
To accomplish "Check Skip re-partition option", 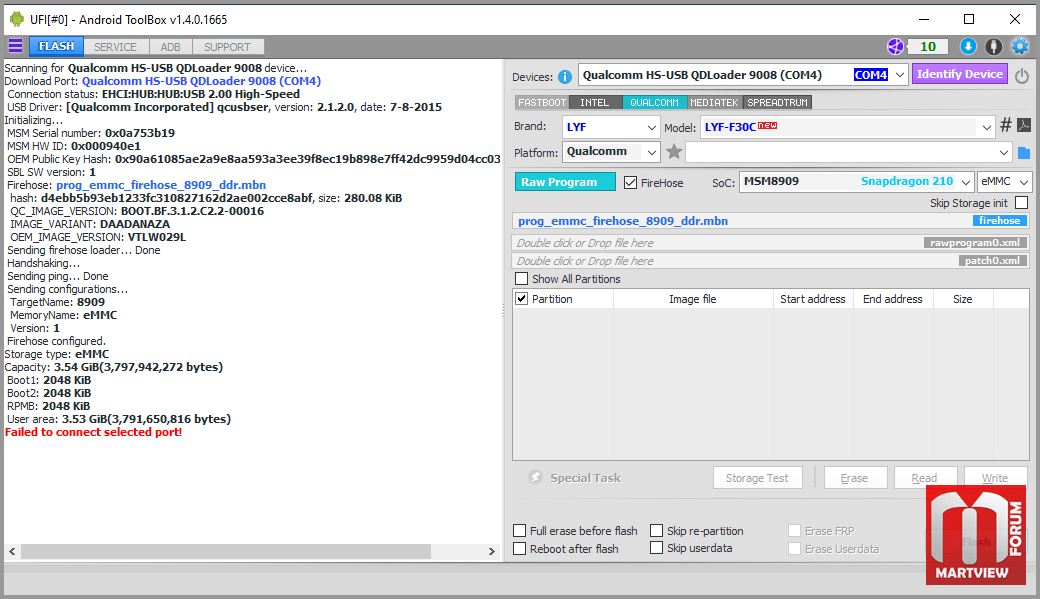I will [x=657, y=531].
